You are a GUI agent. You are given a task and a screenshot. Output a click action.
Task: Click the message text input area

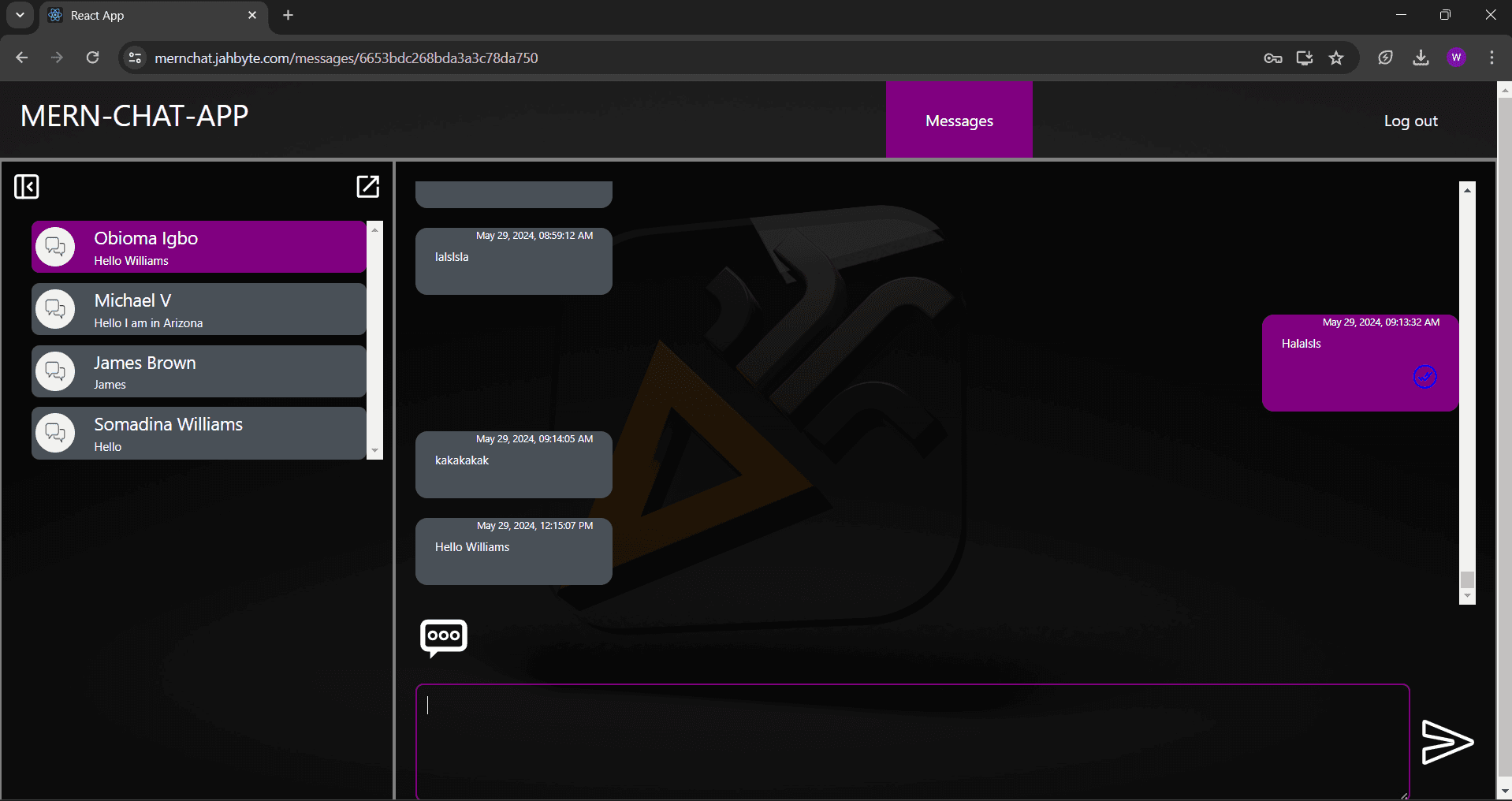[913, 742]
